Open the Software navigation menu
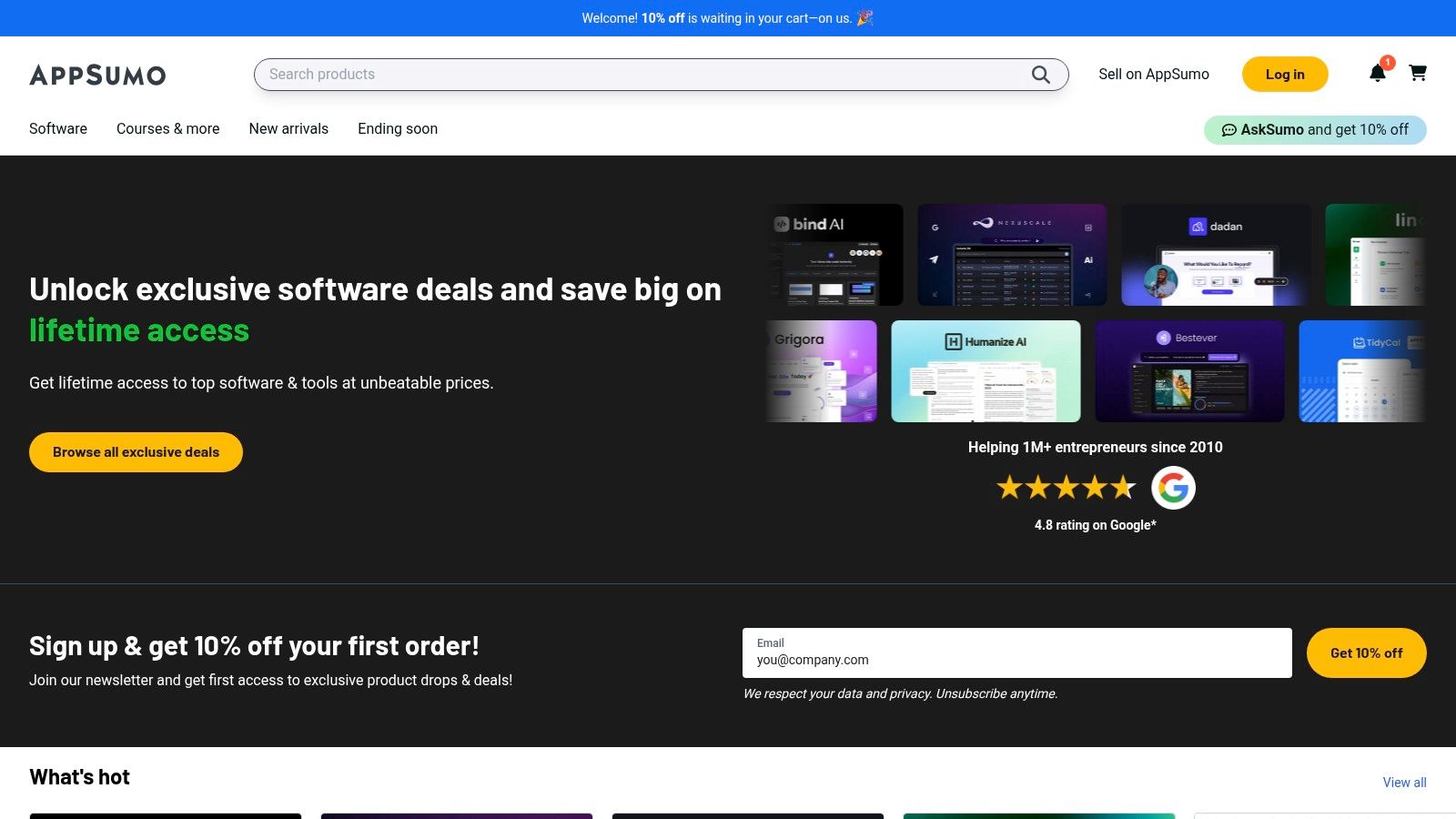Image resolution: width=1456 pixels, height=819 pixels. [x=57, y=128]
